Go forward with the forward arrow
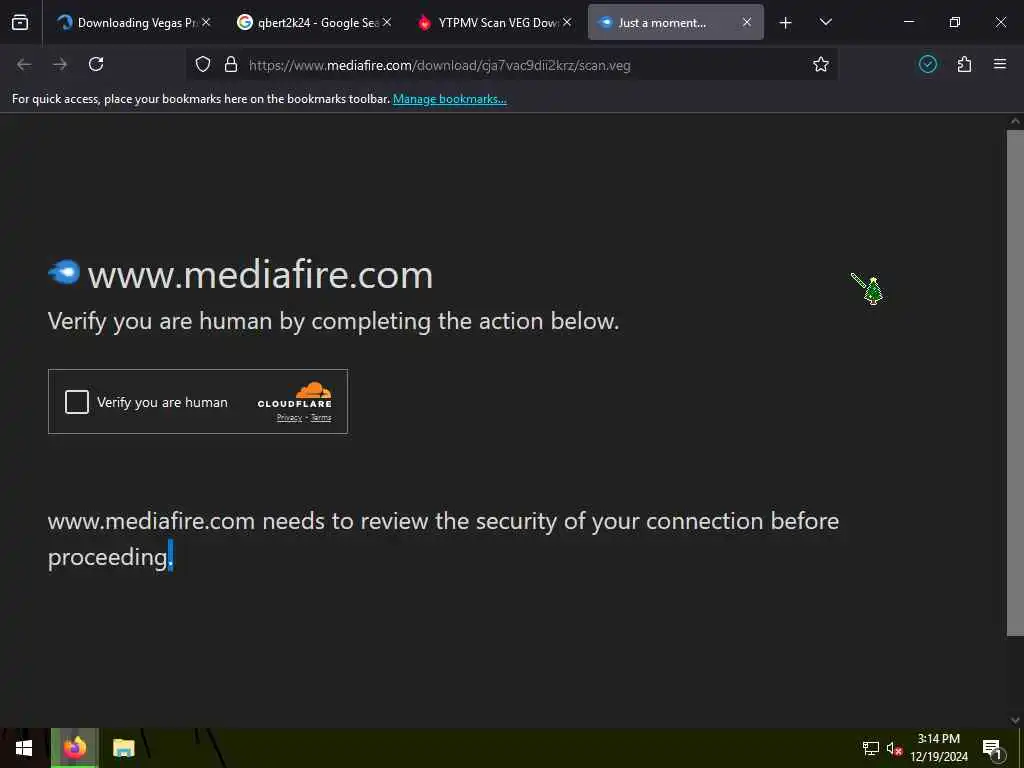The image size is (1024, 768). point(60,64)
